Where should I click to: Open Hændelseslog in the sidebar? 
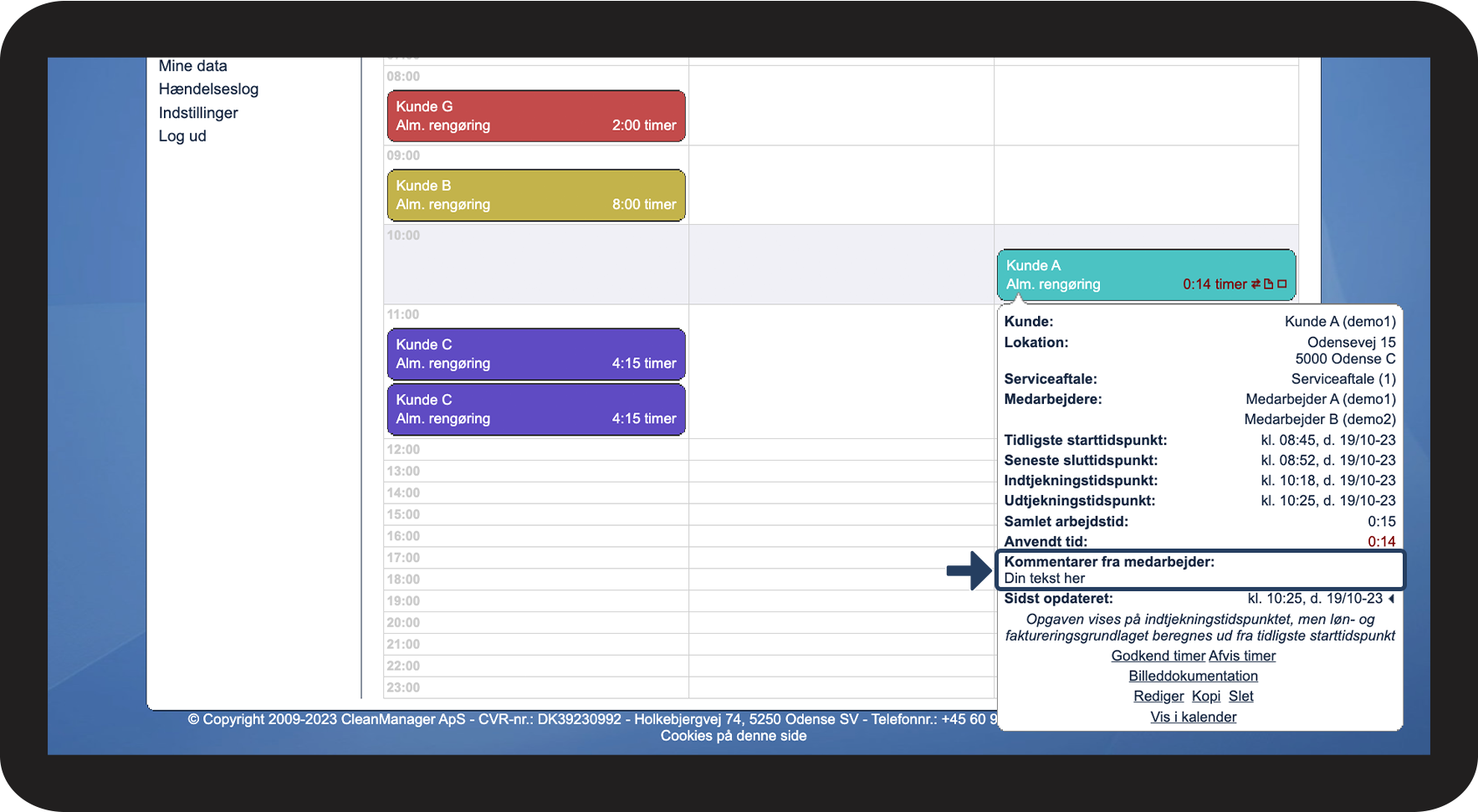pyautogui.click(x=208, y=89)
